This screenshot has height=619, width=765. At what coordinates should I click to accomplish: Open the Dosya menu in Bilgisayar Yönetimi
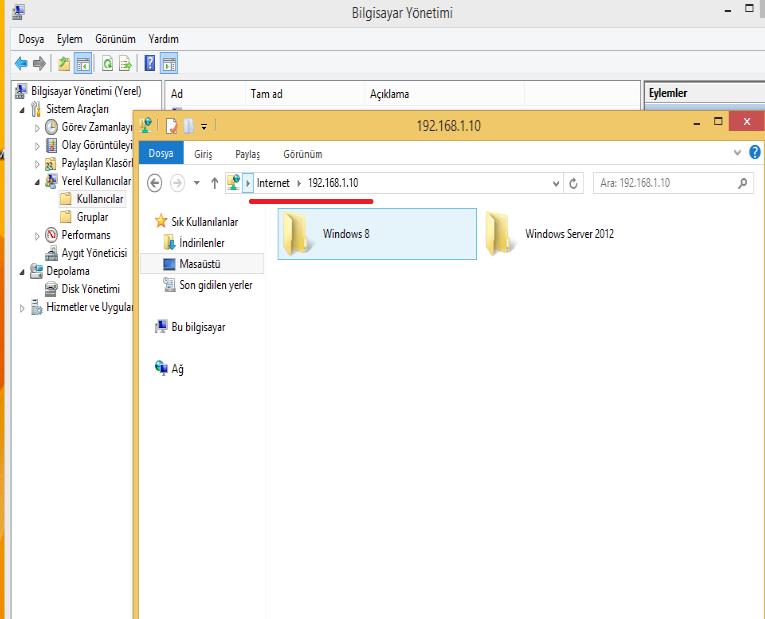pos(31,39)
